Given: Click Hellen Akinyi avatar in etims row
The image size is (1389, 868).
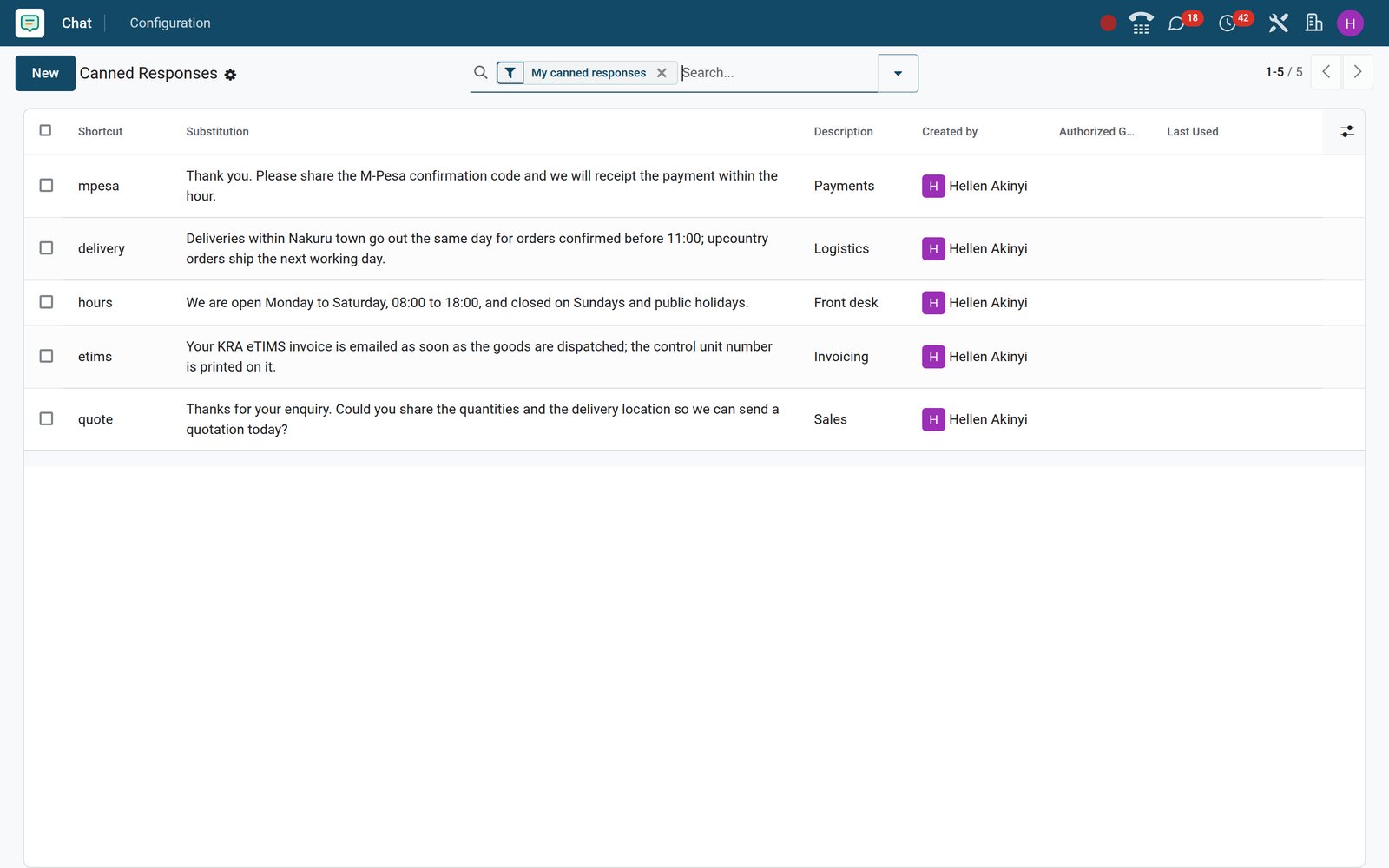Looking at the screenshot, I should (x=933, y=357).
